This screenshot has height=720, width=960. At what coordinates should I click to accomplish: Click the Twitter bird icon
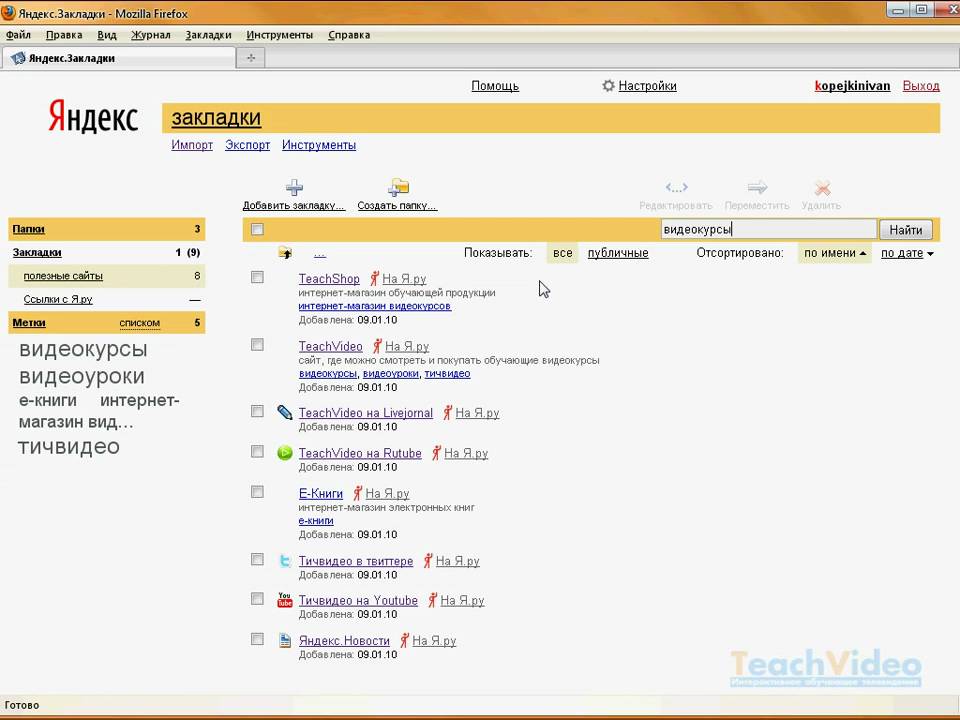(285, 560)
